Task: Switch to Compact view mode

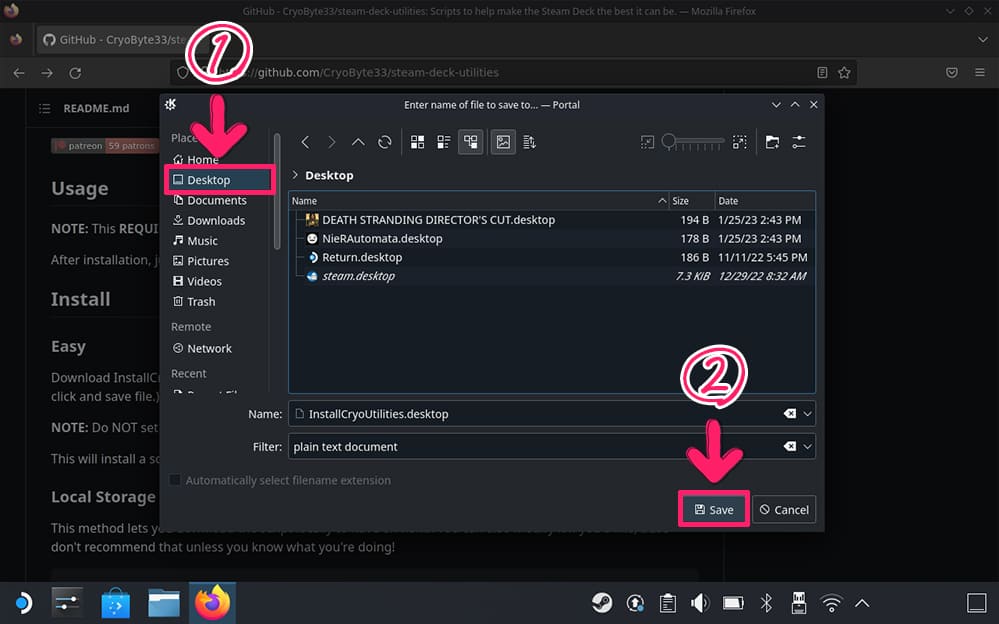Action: 443,142
